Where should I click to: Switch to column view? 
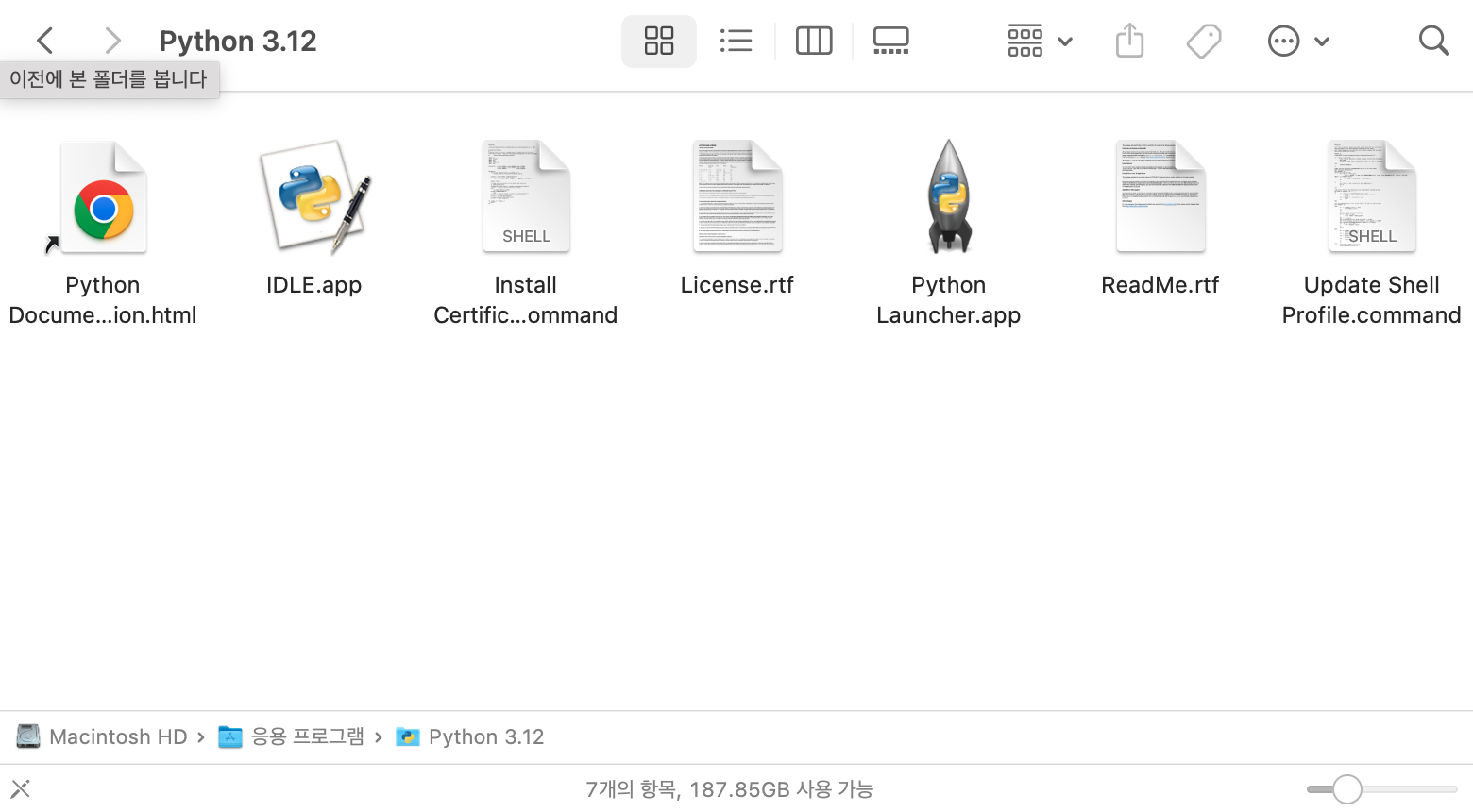814,41
